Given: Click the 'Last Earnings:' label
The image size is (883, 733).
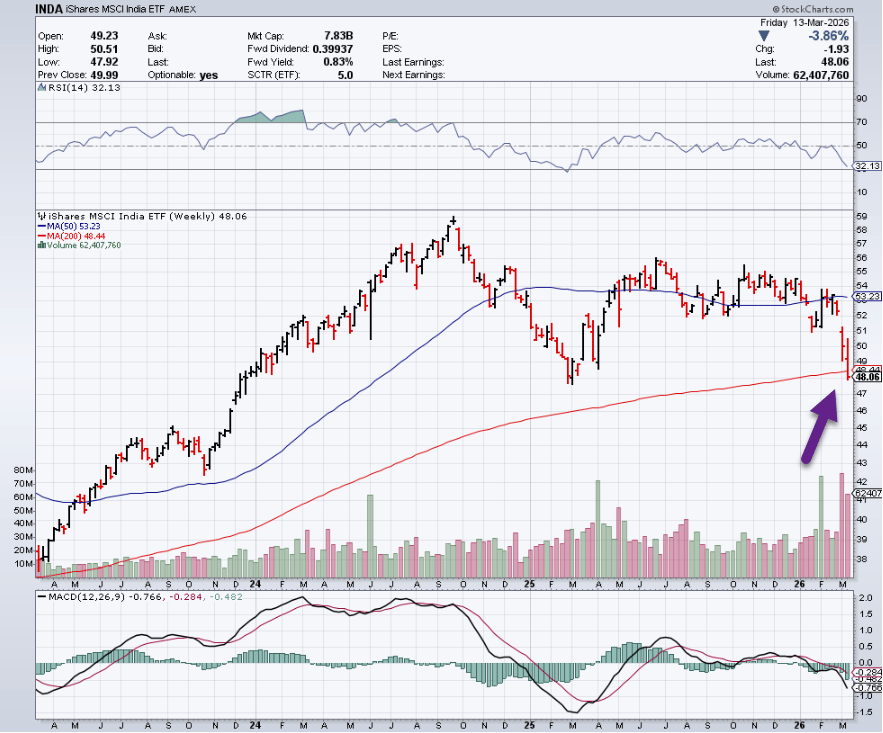Looking at the screenshot, I should click(x=413, y=62).
